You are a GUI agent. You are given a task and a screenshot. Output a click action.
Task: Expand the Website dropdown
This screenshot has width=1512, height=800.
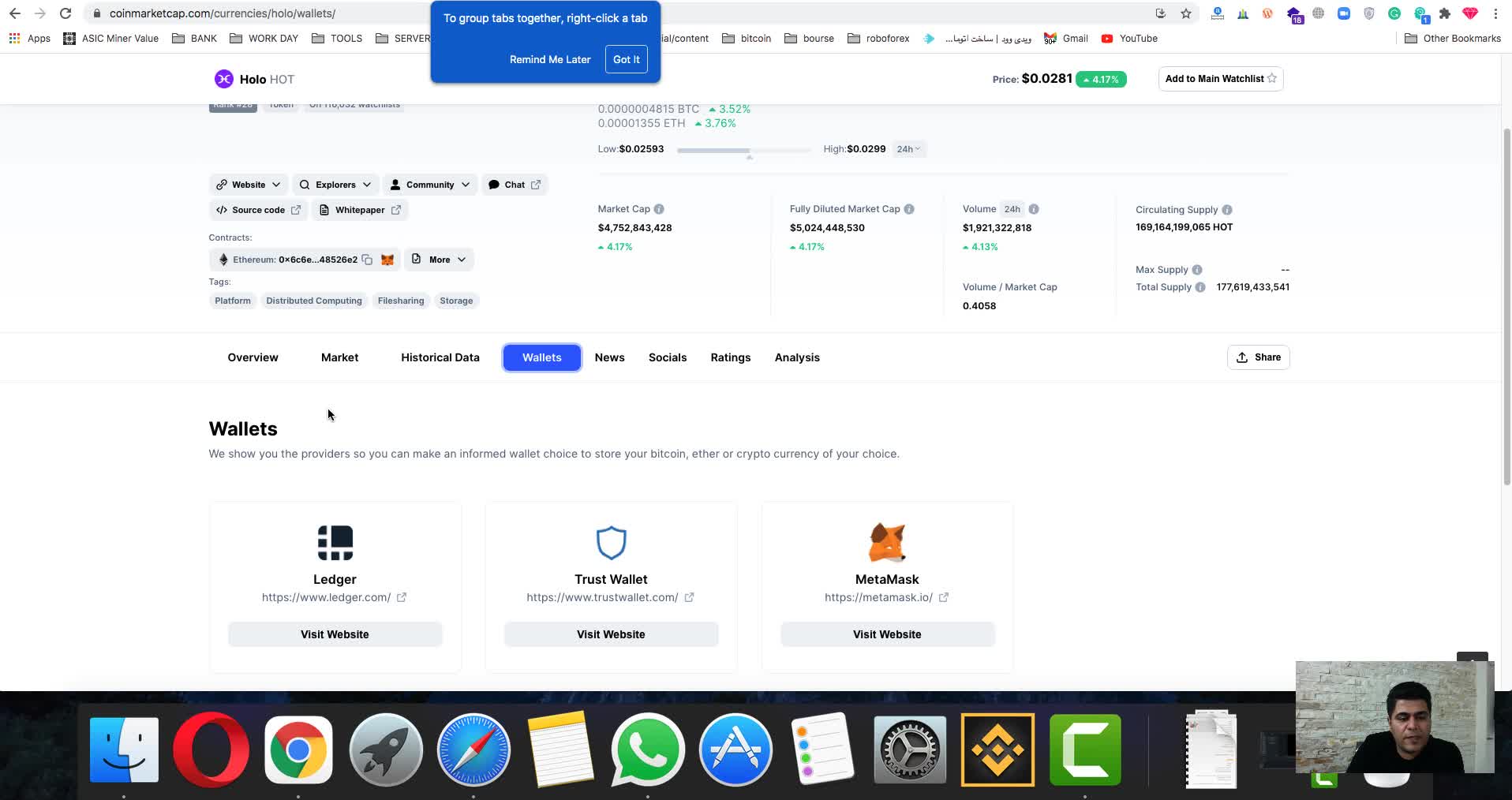click(x=249, y=185)
